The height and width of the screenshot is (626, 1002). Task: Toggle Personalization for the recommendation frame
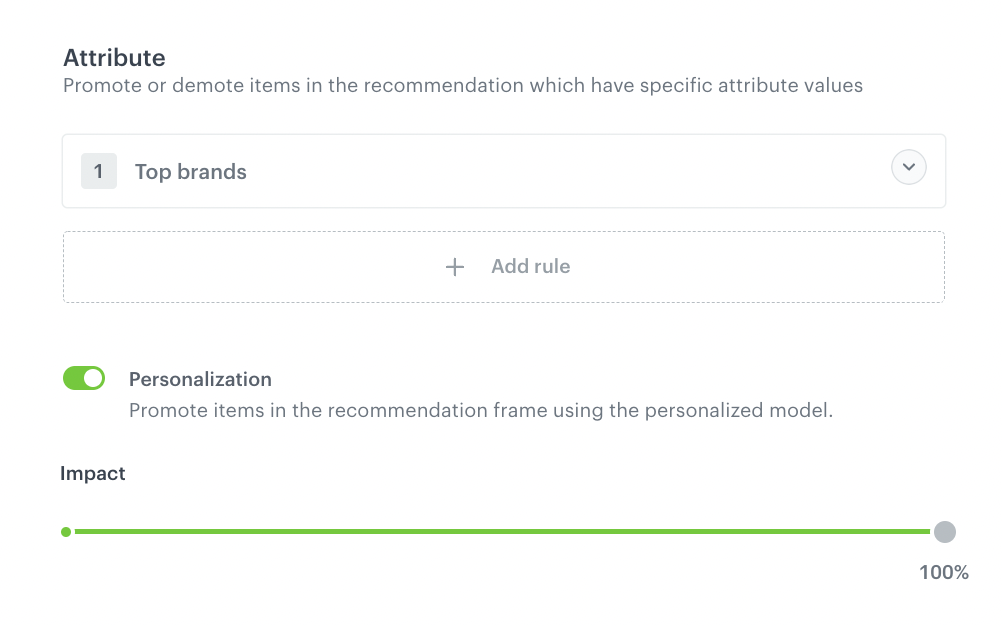tap(84, 378)
